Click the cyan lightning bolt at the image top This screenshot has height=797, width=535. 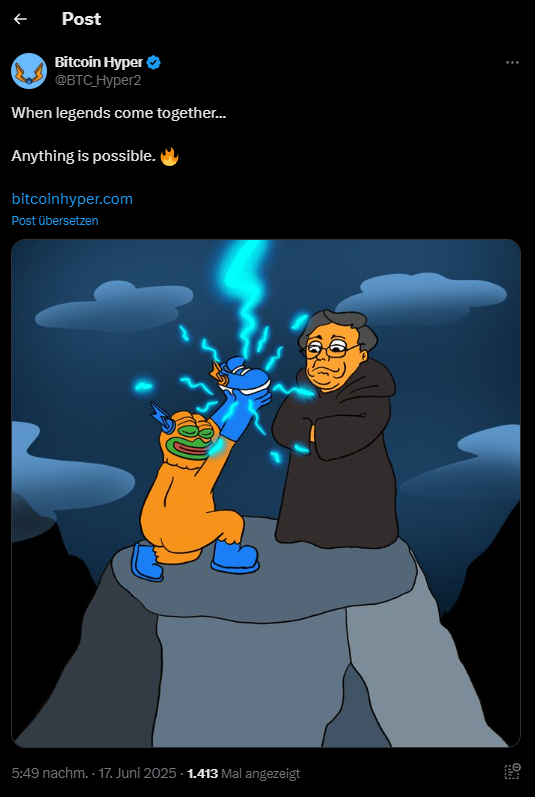click(x=247, y=295)
